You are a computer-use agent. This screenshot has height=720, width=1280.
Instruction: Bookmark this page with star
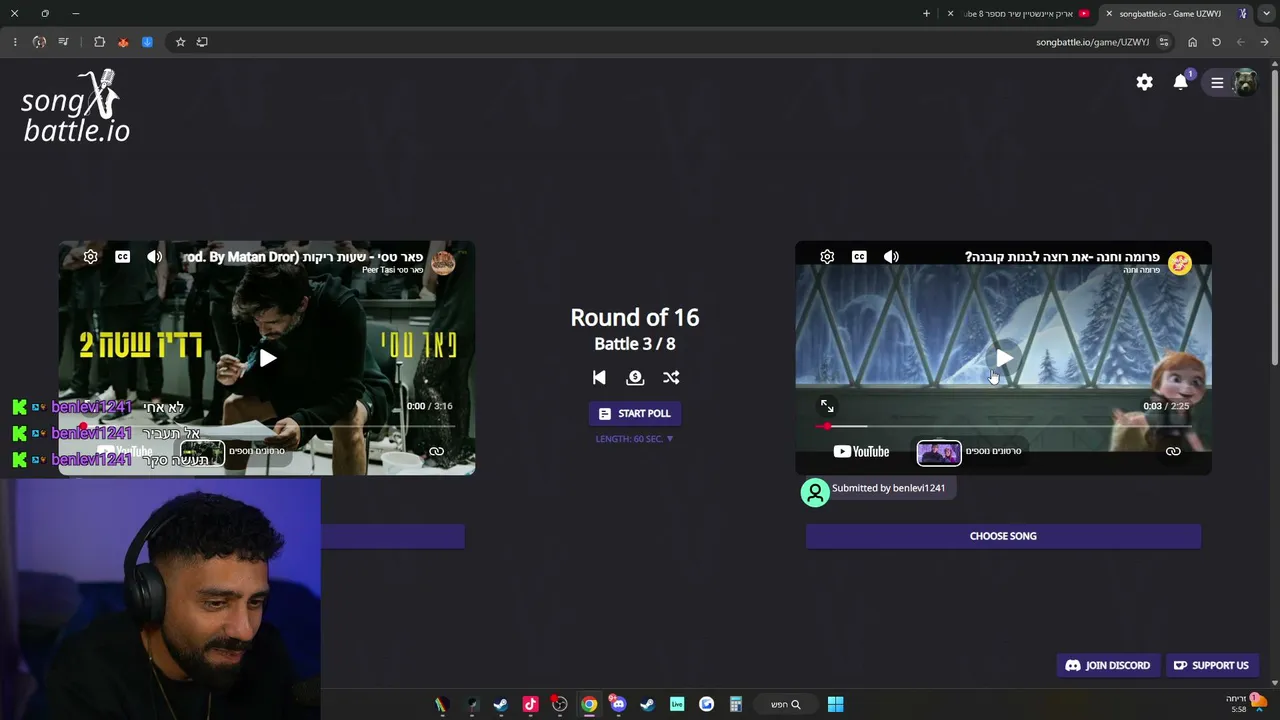[180, 42]
